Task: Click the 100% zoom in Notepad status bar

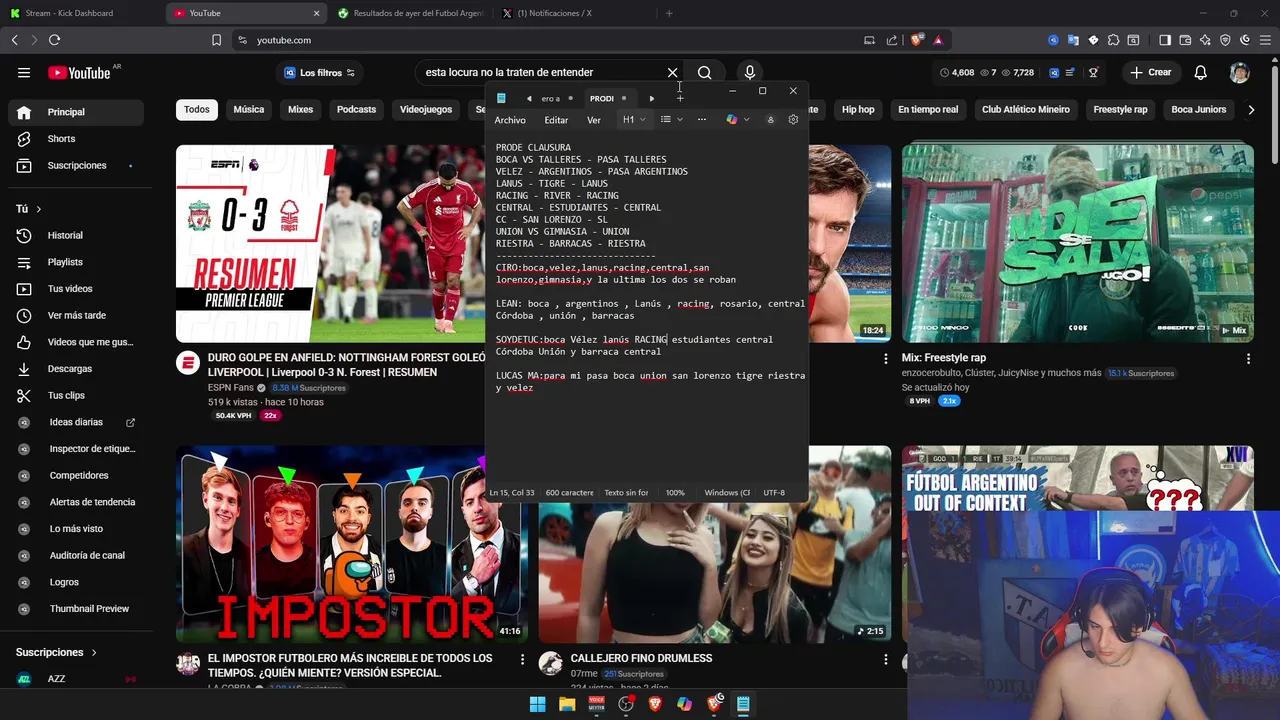Action: click(675, 493)
